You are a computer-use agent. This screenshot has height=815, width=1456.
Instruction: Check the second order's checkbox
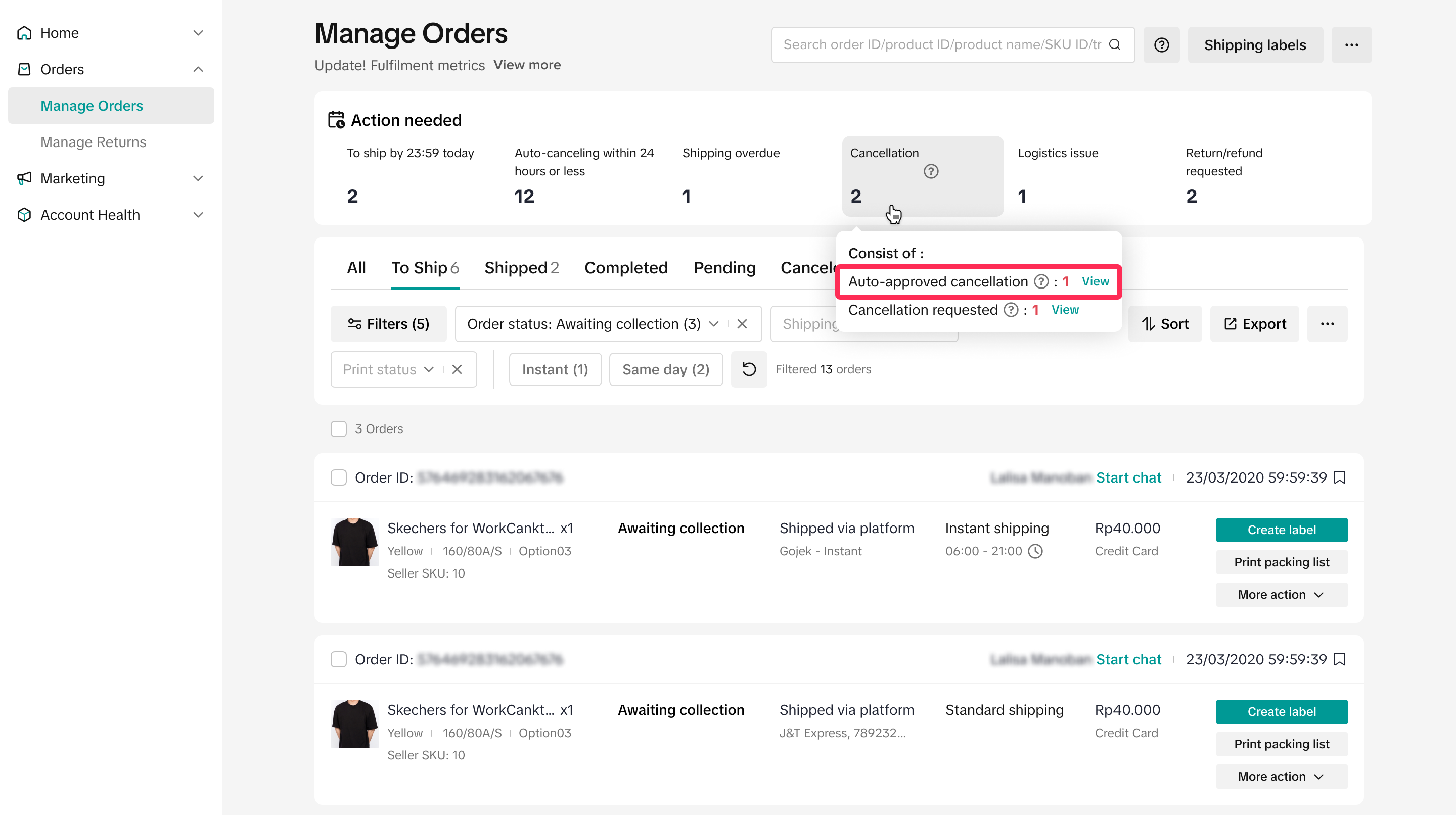339,659
